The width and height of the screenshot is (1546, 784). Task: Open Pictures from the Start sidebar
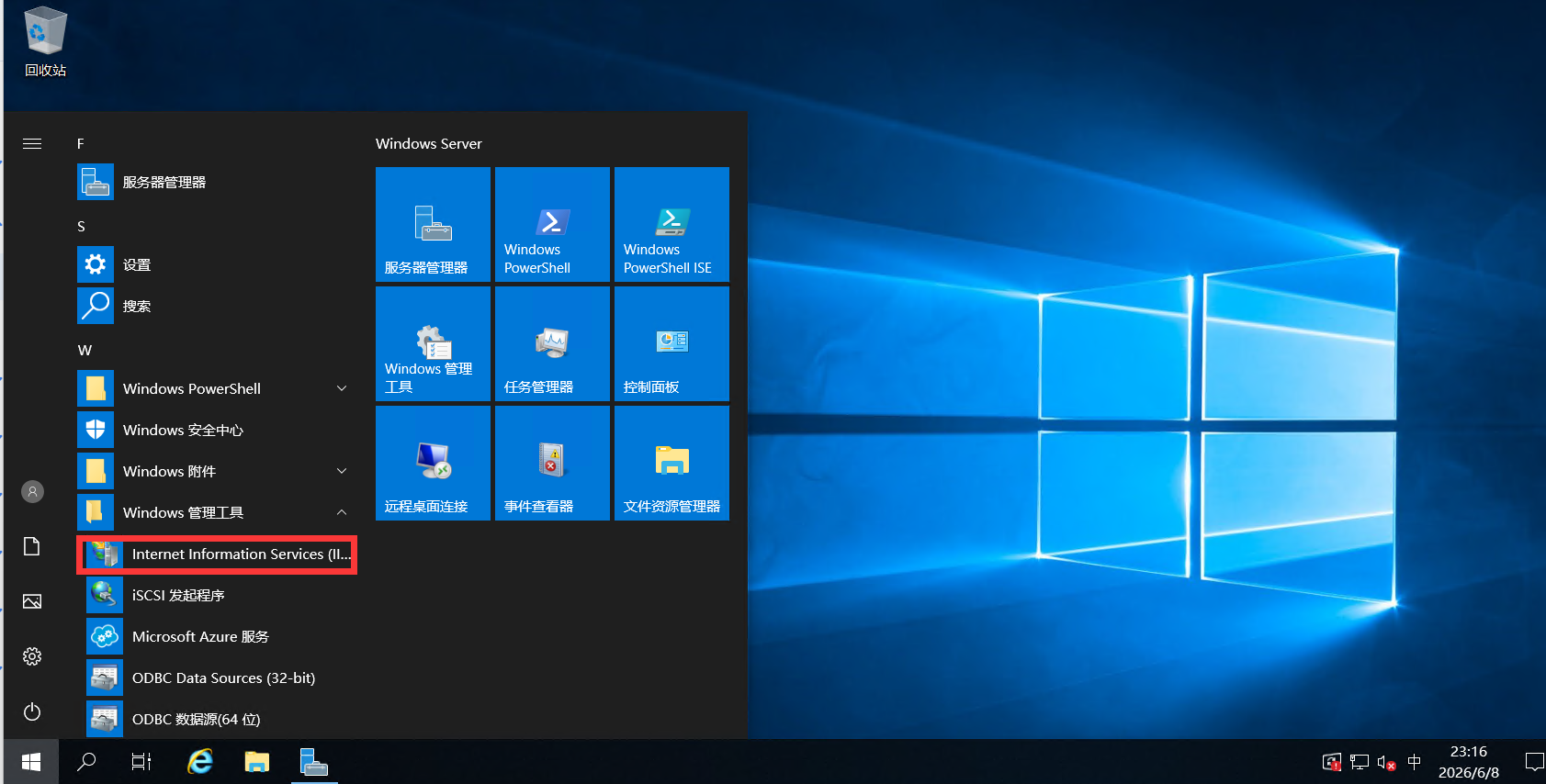click(32, 601)
